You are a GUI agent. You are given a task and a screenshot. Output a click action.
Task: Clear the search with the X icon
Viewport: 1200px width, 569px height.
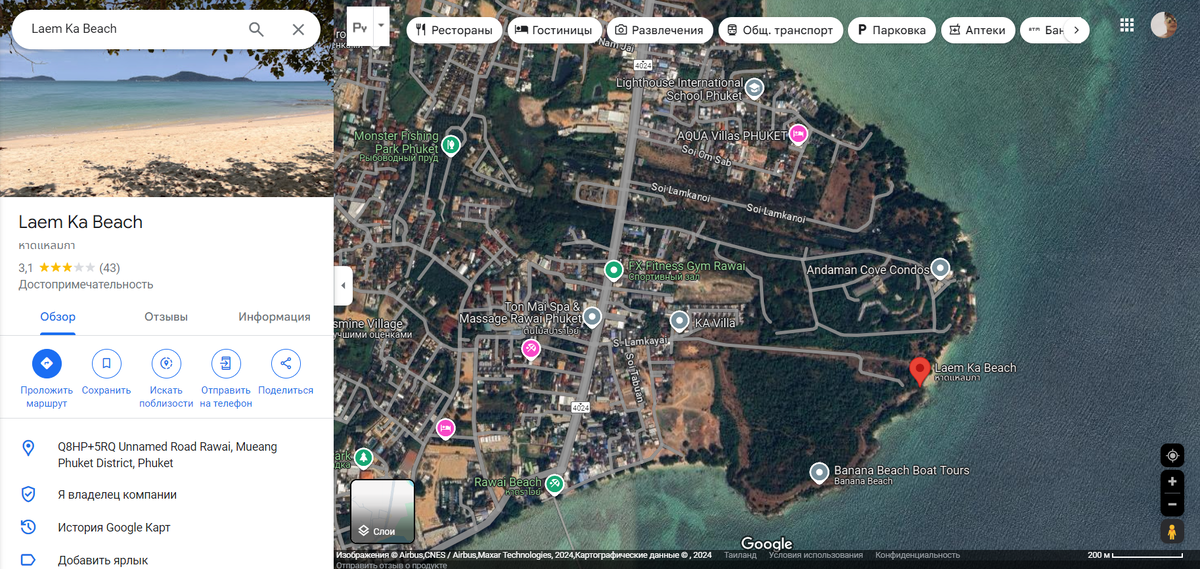(x=298, y=29)
